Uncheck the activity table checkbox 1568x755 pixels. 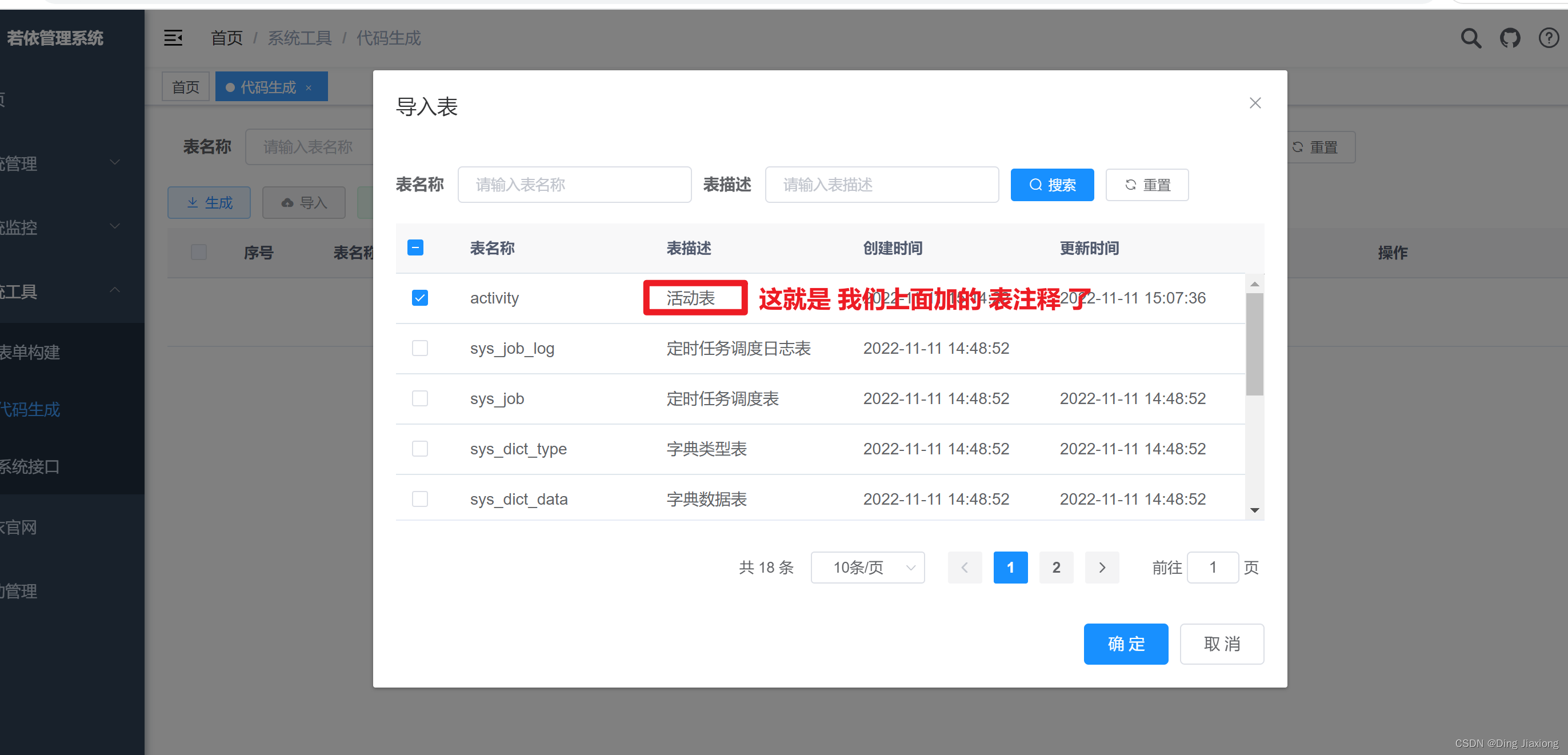[419, 298]
